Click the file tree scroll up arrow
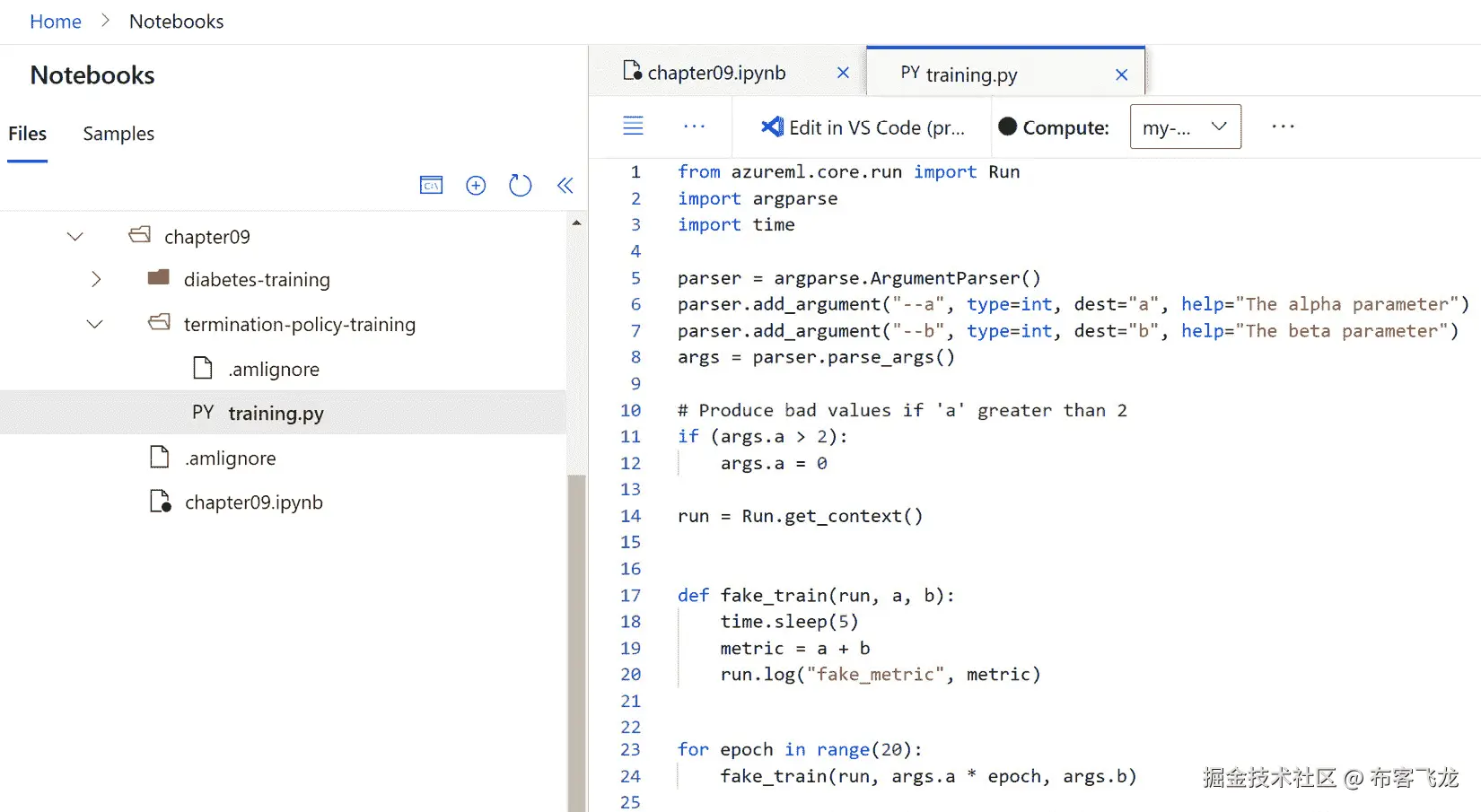1481x812 pixels. (576, 223)
